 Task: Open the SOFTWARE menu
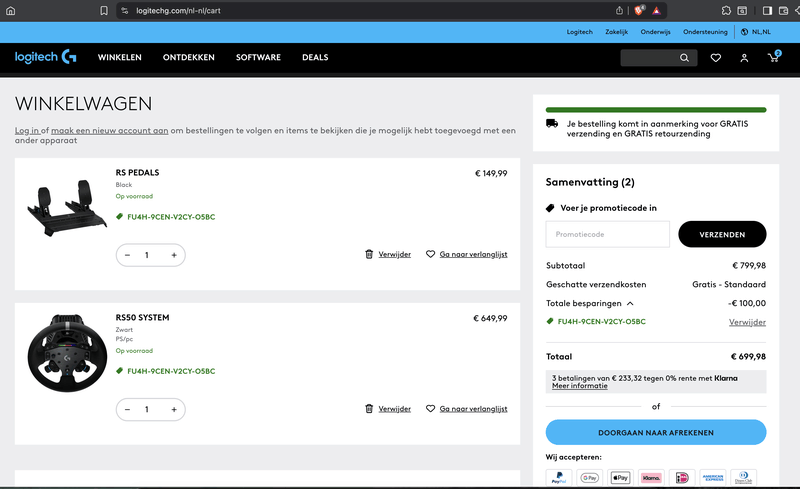coord(258,57)
